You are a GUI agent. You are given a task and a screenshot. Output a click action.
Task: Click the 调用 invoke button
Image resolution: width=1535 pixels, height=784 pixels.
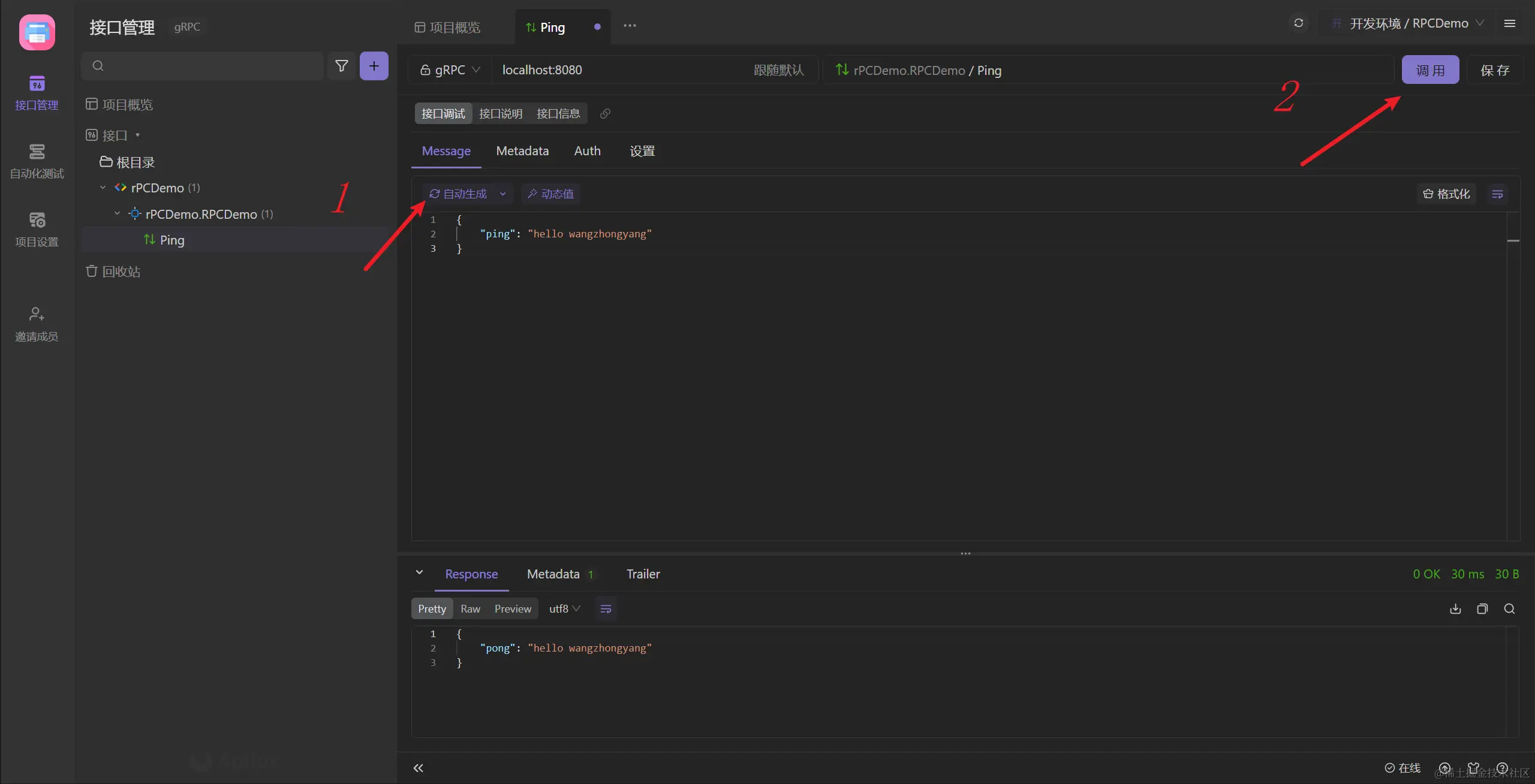click(x=1430, y=70)
